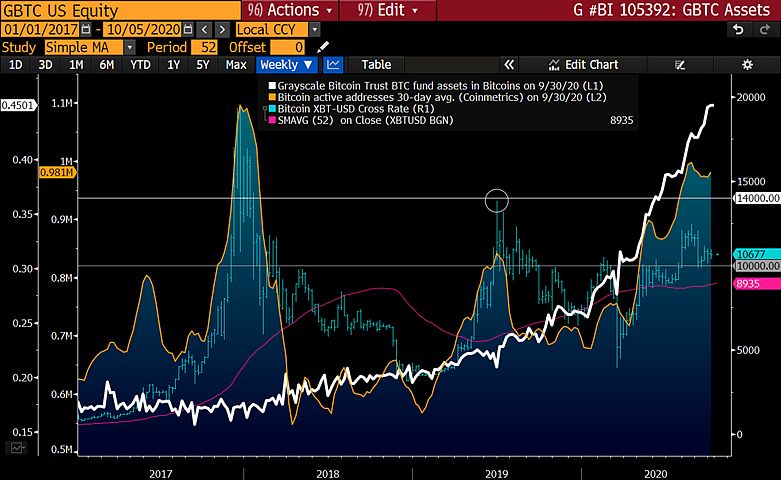781x480 pixels.
Task: Select the line chart type icon
Action: (x=333, y=65)
